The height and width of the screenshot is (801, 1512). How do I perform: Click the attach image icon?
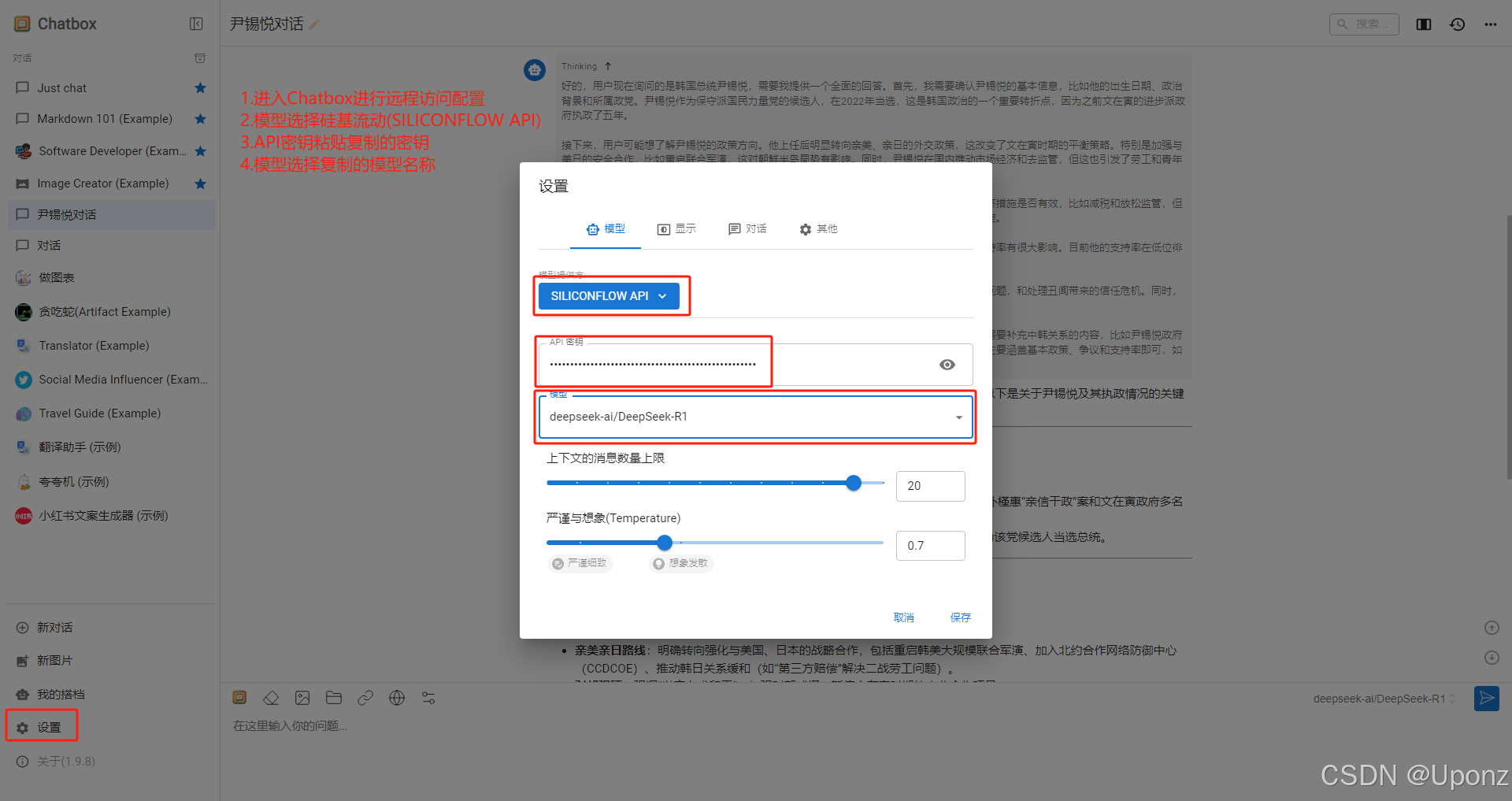[302, 698]
